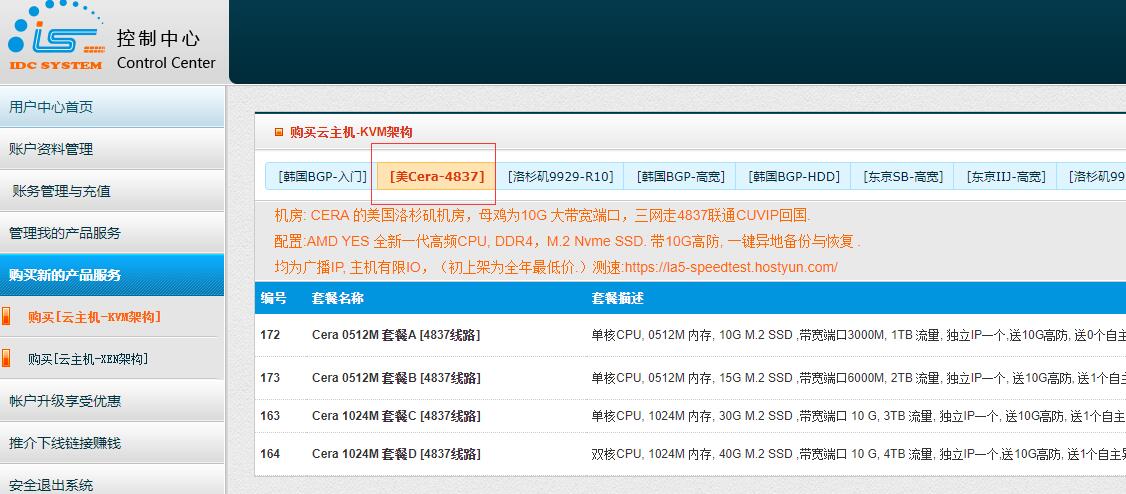
Task: Click the orange icon beside 购买[云主机-KVM架构]
Action: (6, 317)
